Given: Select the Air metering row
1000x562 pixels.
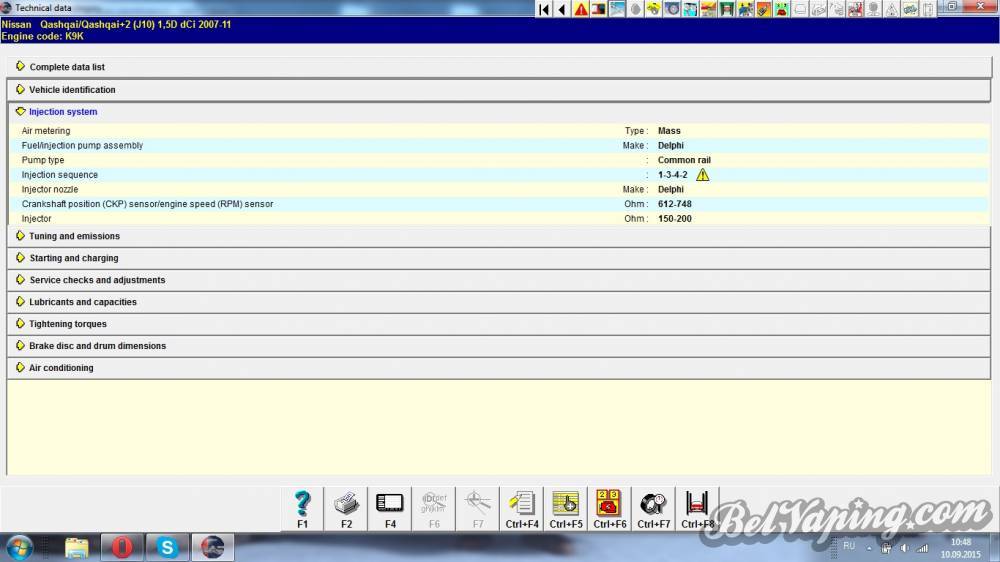Looking at the screenshot, I should (x=500, y=131).
